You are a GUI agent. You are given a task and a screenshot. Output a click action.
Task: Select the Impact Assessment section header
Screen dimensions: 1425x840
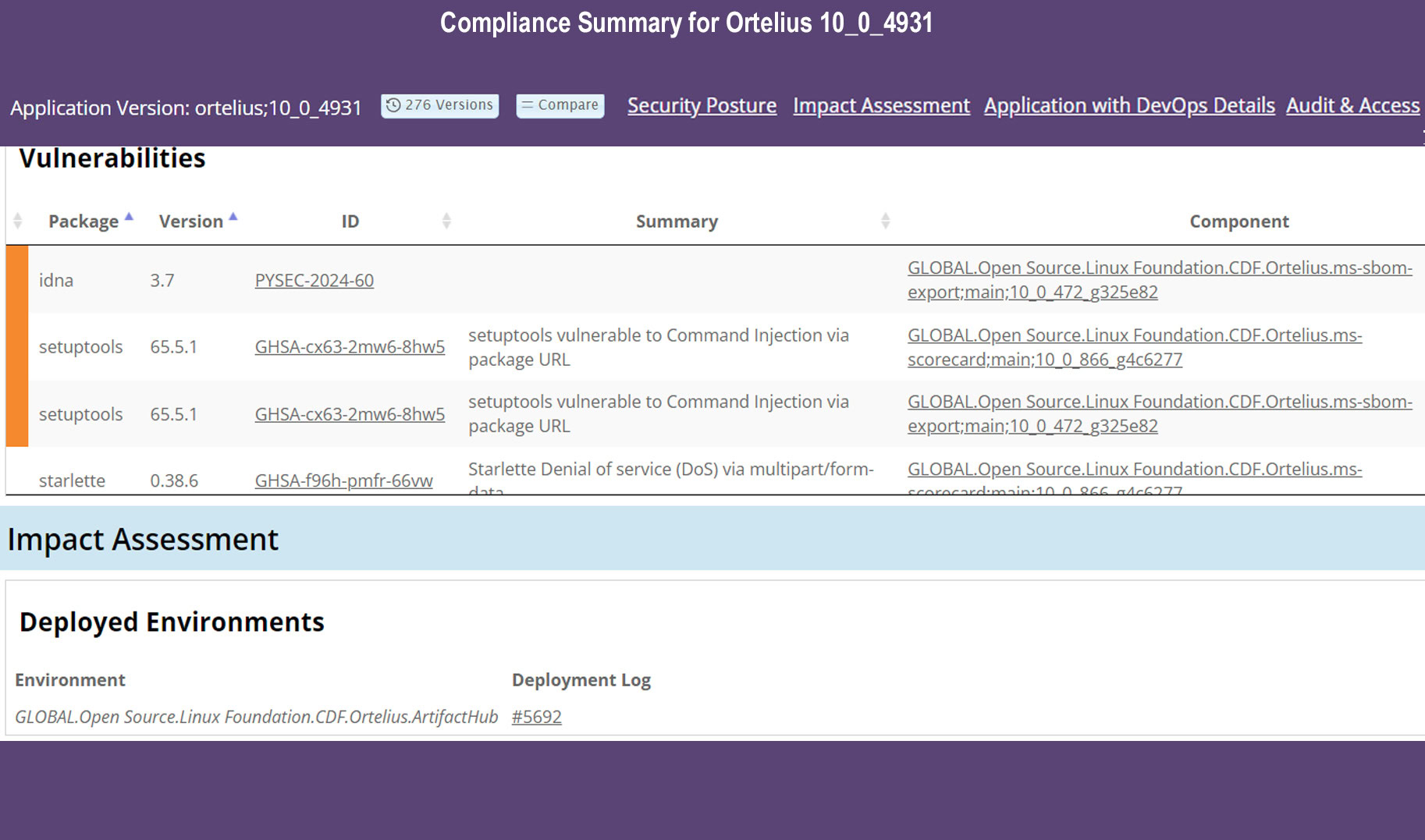coord(143,539)
